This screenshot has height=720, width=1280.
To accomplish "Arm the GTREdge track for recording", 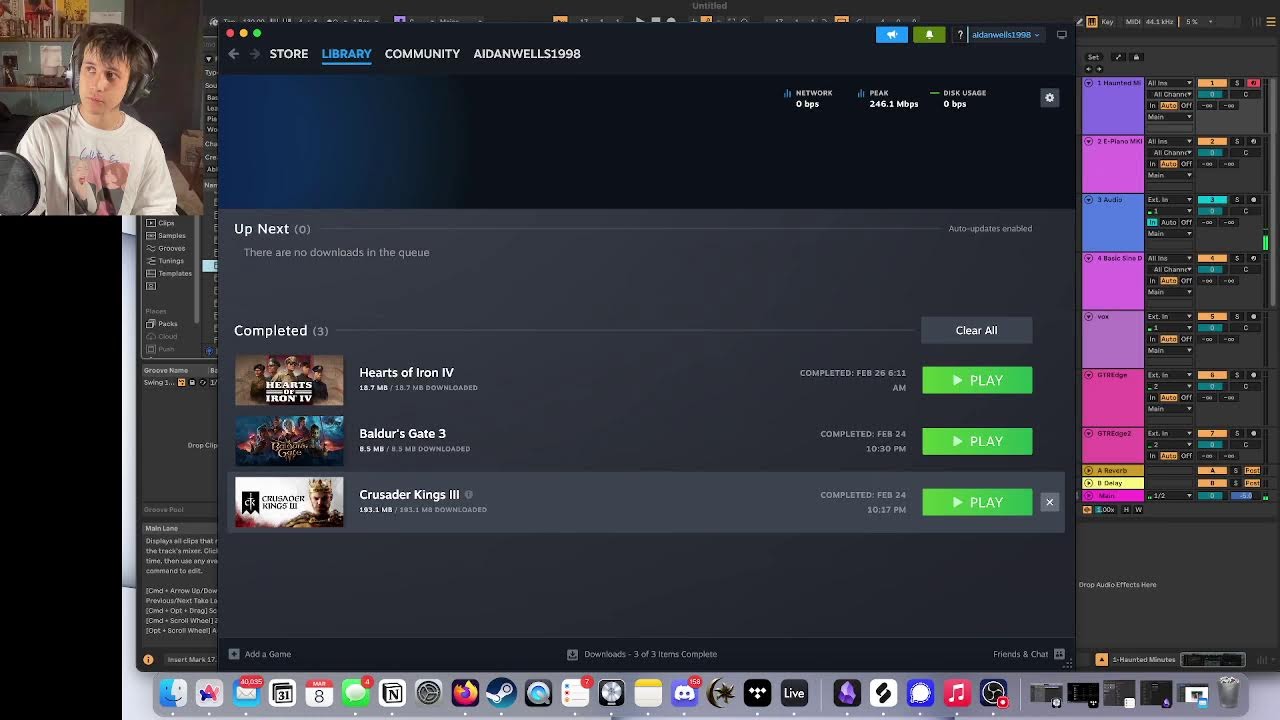I will [1254, 375].
